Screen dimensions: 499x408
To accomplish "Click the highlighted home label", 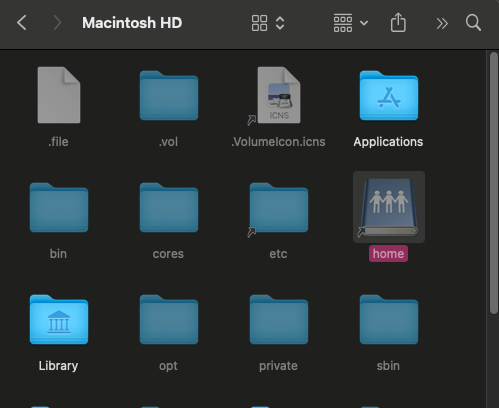I will click(388, 254).
